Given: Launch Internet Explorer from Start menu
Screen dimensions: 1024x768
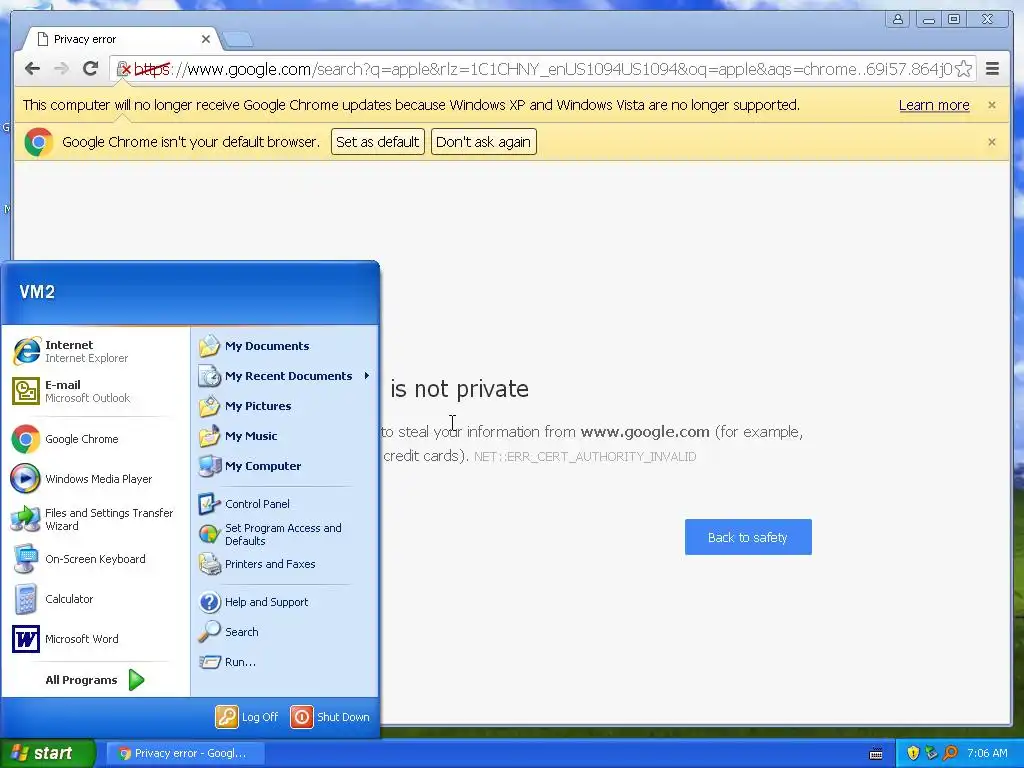Looking at the screenshot, I should point(95,351).
